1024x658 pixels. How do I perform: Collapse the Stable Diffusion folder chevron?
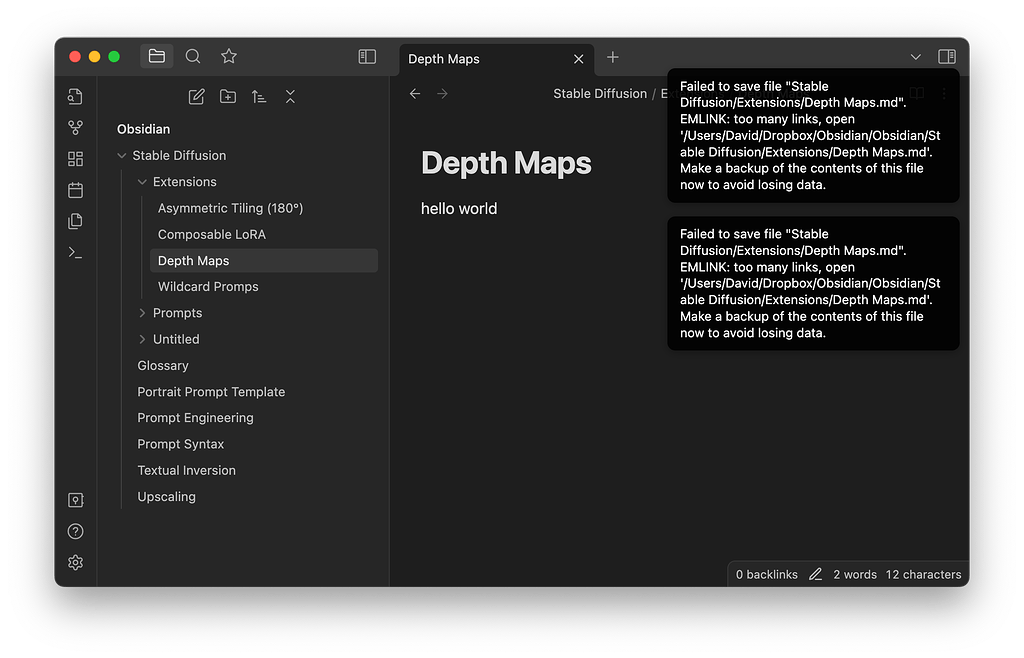[121, 155]
